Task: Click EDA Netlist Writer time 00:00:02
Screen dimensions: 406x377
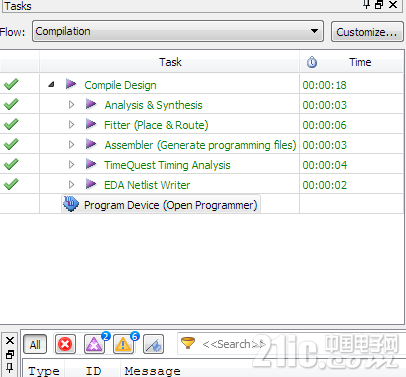Action: point(324,185)
